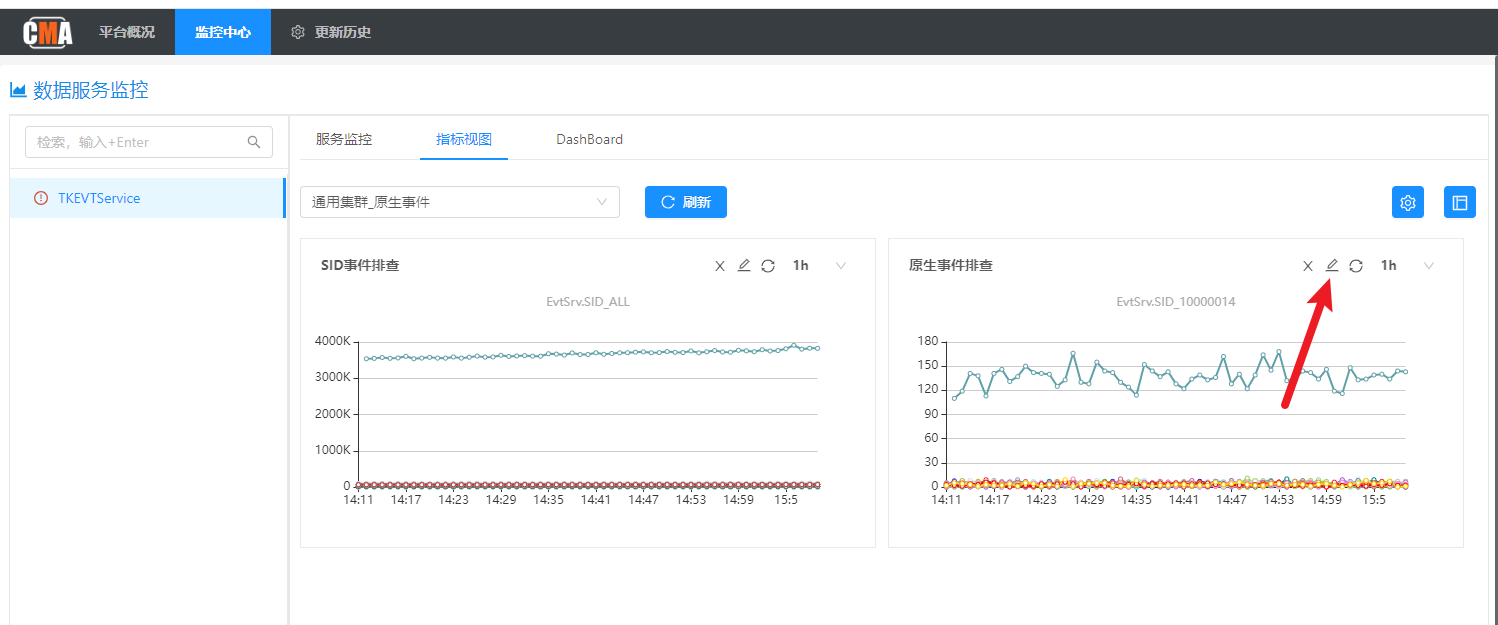Edit the 原生事件排查 chart with pencil icon

(x=1331, y=265)
